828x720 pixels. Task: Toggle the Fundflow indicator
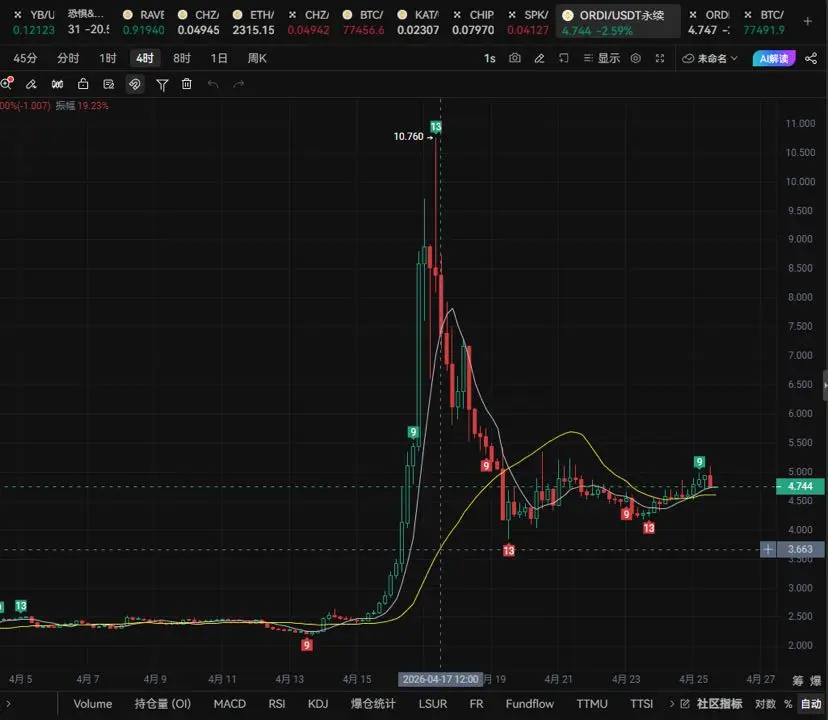point(530,704)
